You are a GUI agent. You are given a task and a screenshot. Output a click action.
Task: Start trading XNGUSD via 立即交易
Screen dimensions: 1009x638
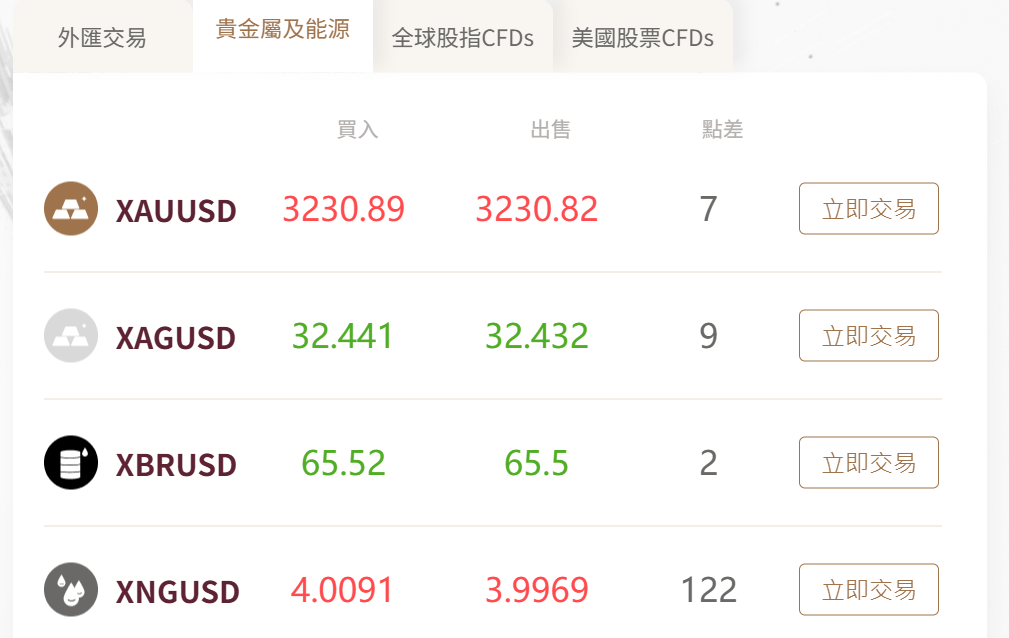869,589
